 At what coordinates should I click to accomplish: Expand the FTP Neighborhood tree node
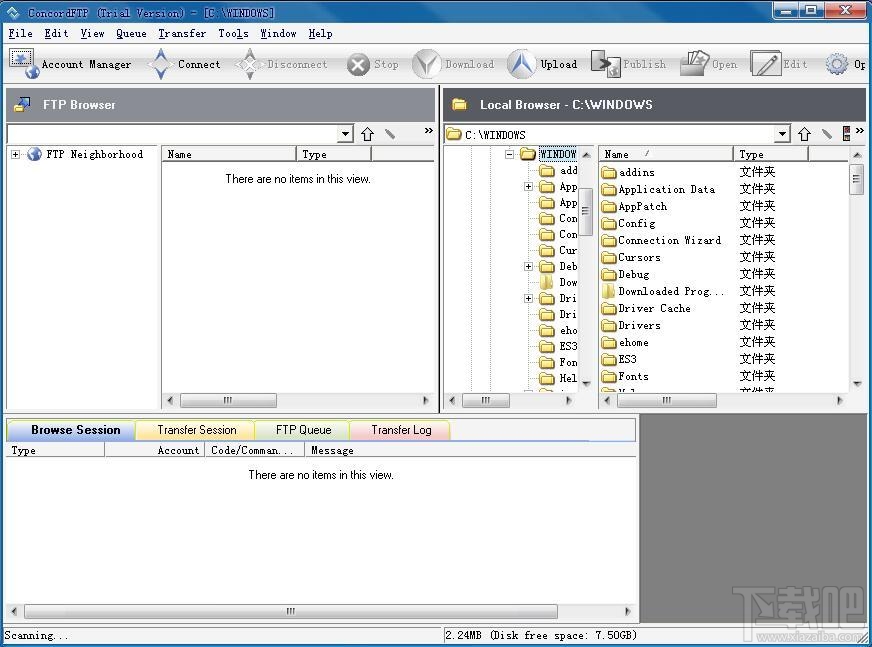(x=16, y=154)
